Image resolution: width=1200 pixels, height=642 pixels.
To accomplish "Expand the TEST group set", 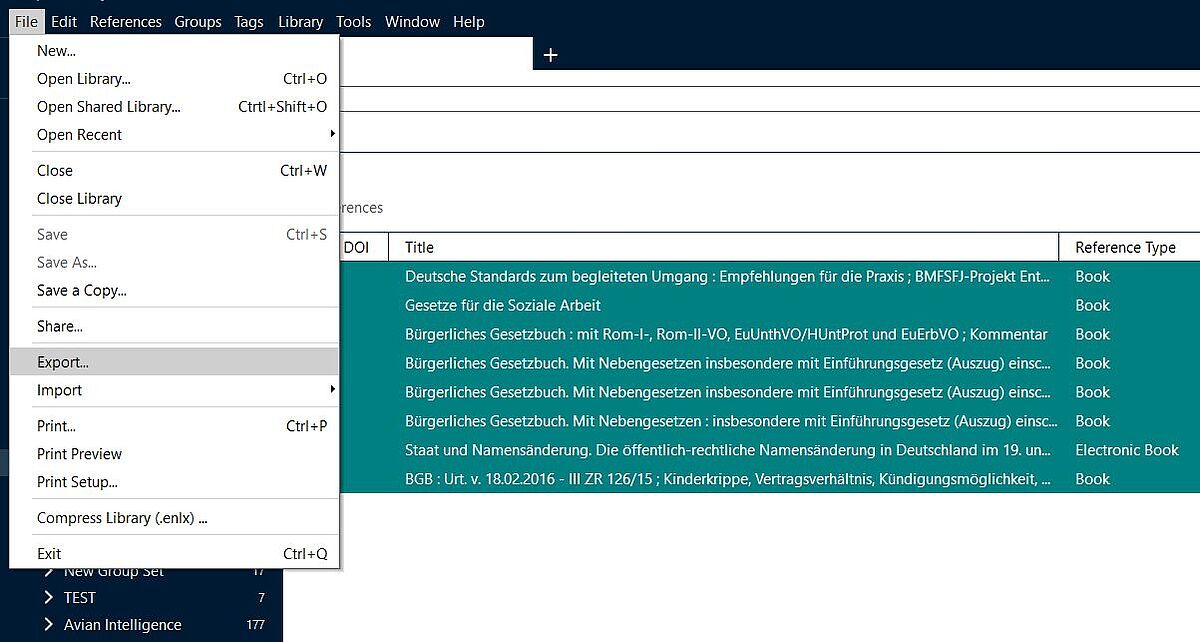I will point(49,598).
